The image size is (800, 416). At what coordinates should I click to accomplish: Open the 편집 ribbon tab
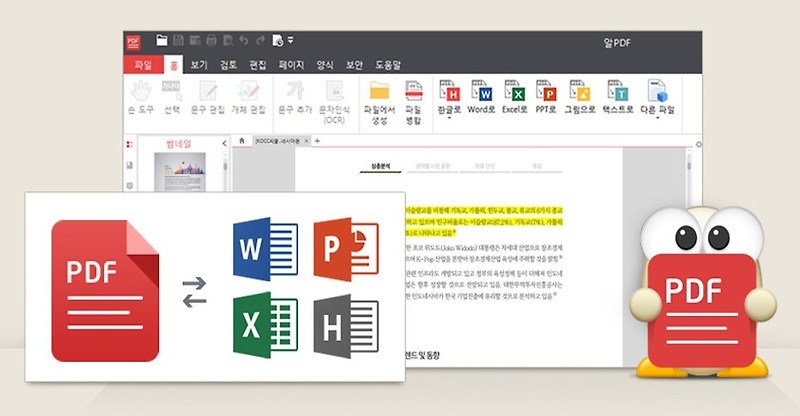[258, 65]
